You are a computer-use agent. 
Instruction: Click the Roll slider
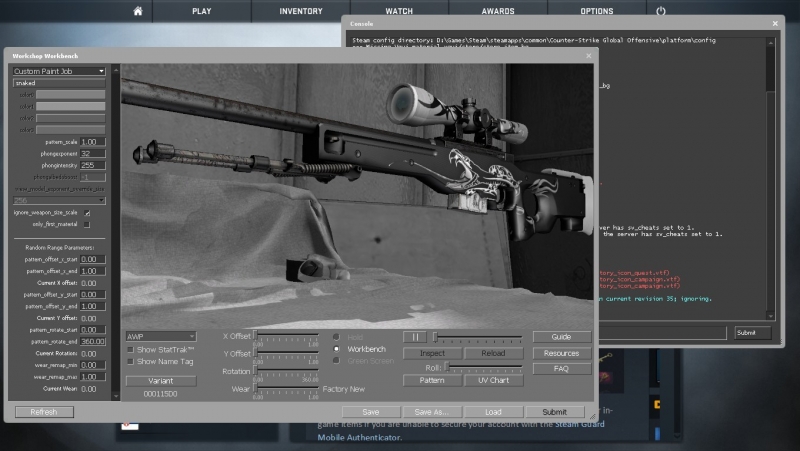484,367
